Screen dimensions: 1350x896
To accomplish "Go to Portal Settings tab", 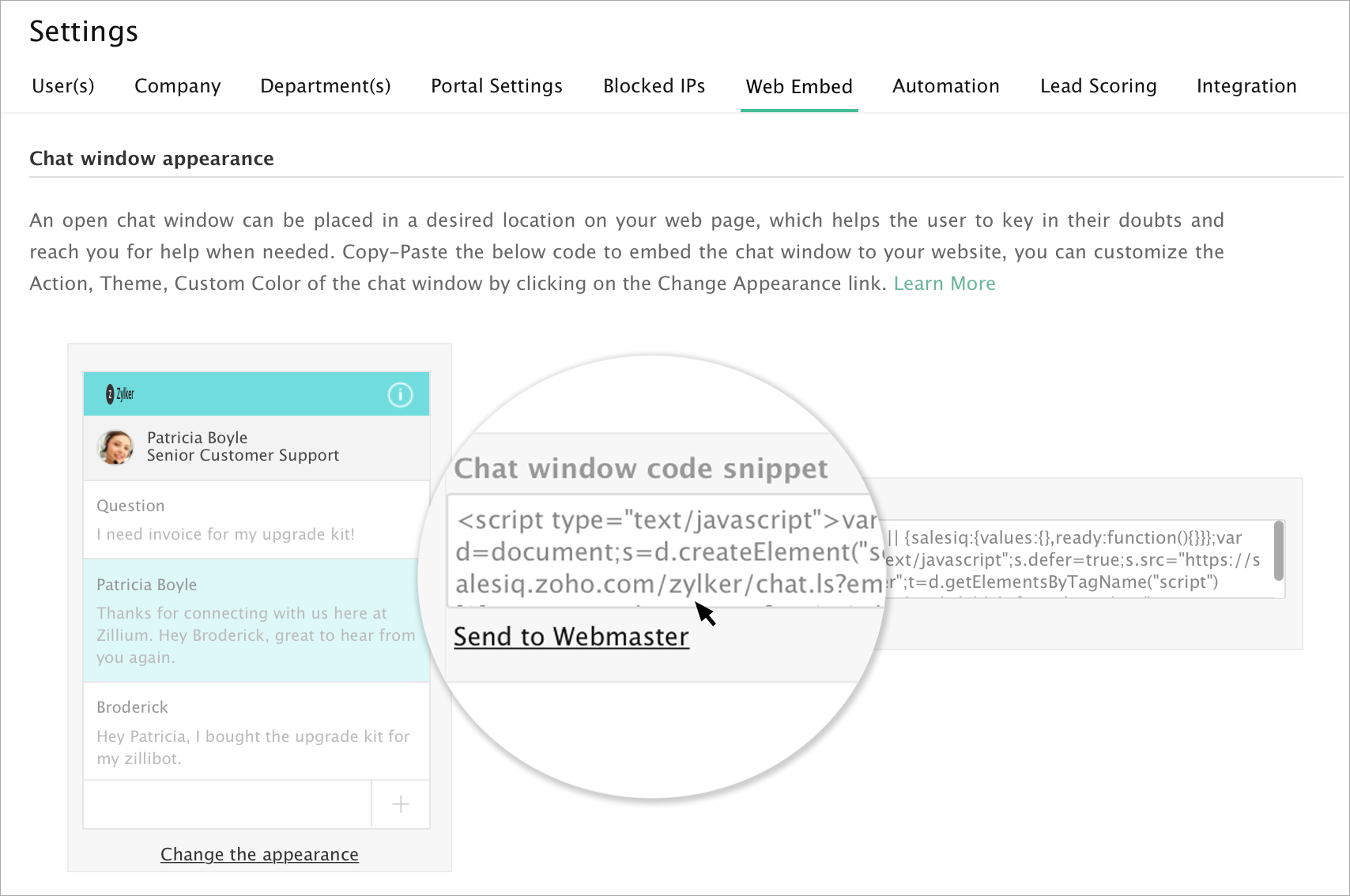I will 496,86.
